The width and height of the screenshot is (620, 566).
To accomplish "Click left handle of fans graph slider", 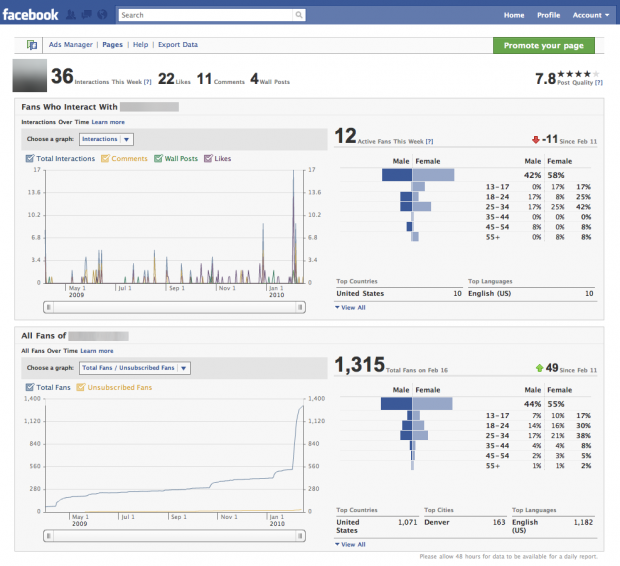I will pos(48,536).
